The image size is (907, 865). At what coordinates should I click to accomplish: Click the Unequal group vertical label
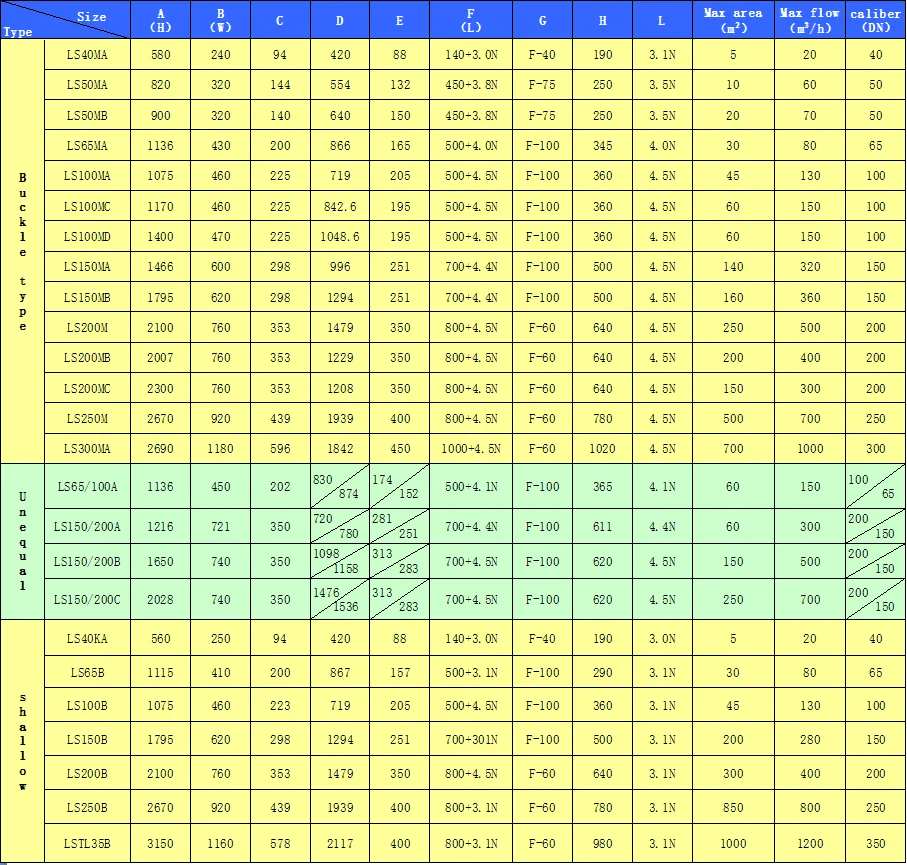coord(23,541)
